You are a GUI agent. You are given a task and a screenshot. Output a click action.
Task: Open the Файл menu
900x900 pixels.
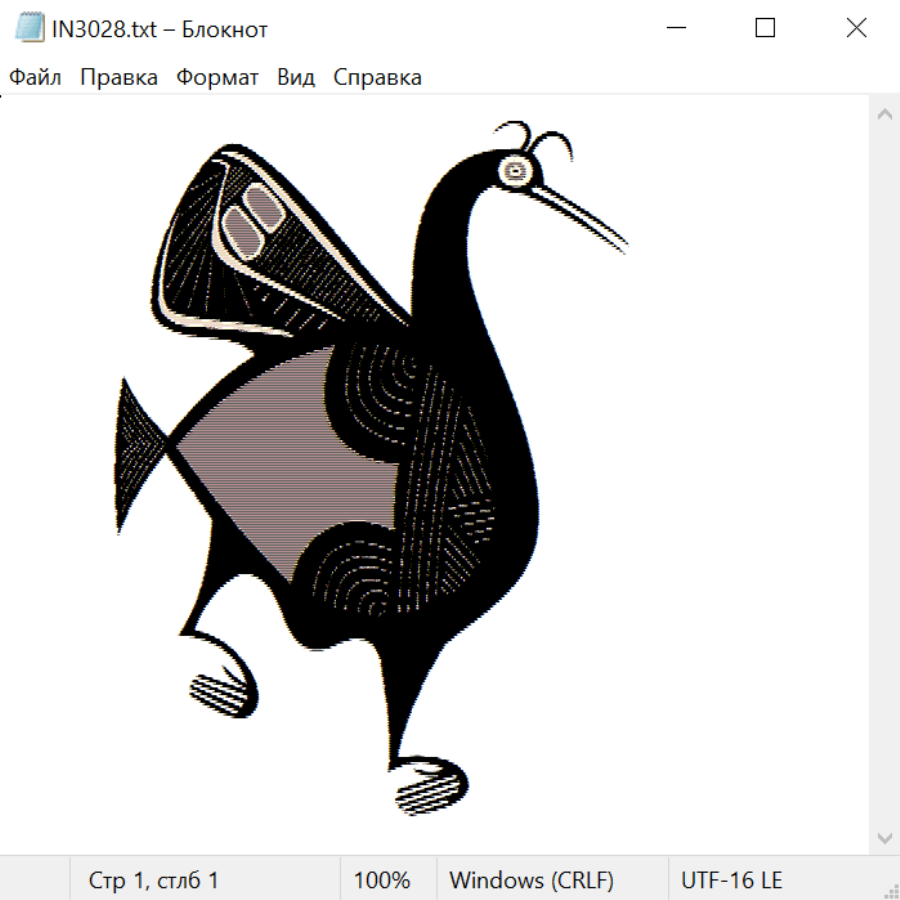point(36,78)
